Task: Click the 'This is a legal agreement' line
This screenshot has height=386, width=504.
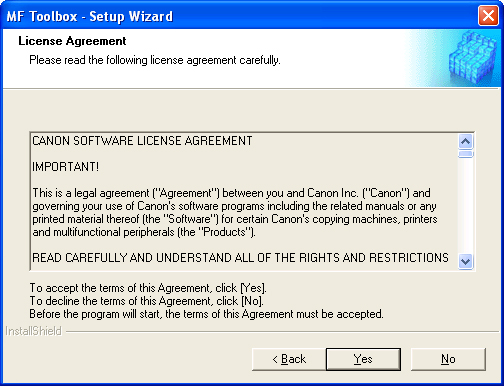Action: pyautogui.click(x=231, y=193)
